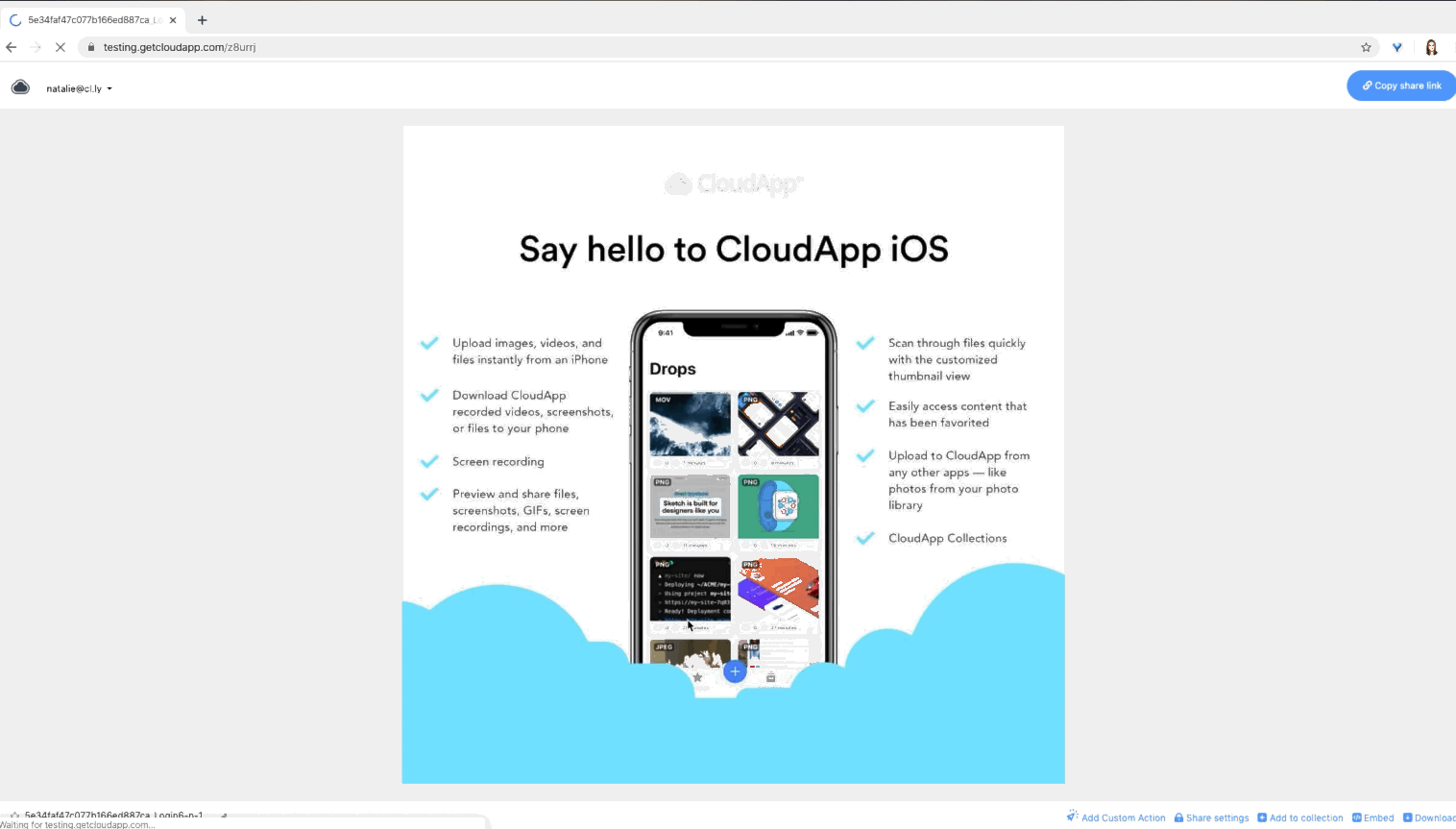This screenshot has width=1456, height=829.
Task: Open the blue V browser extension
Action: pyautogui.click(x=1397, y=47)
